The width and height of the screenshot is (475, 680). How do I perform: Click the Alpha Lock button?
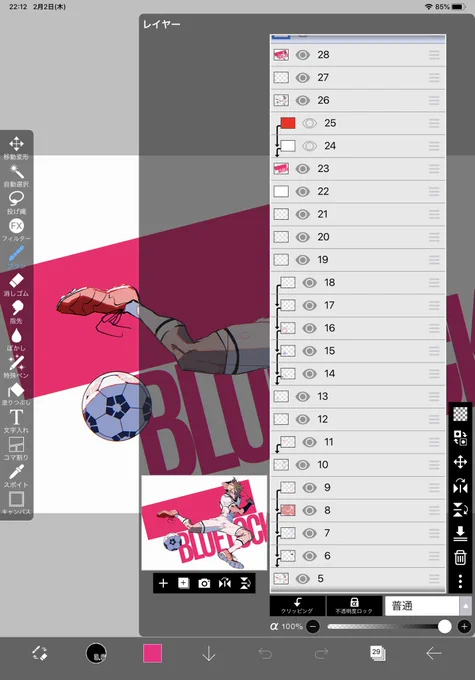[354, 606]
